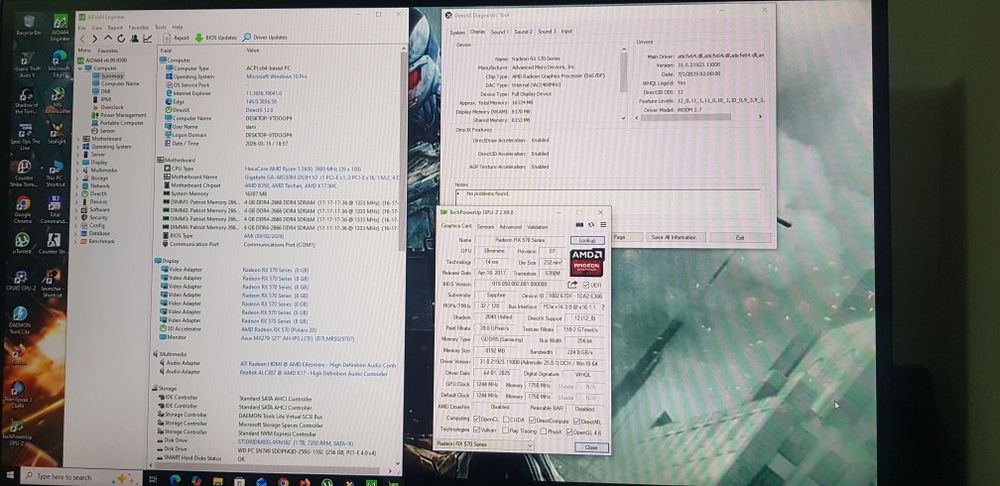This screenshot has height=486, width=1000.
Task: Toggle the Ray Tracing checkbox in GPU-Z
Action: [x=506, y=431]
